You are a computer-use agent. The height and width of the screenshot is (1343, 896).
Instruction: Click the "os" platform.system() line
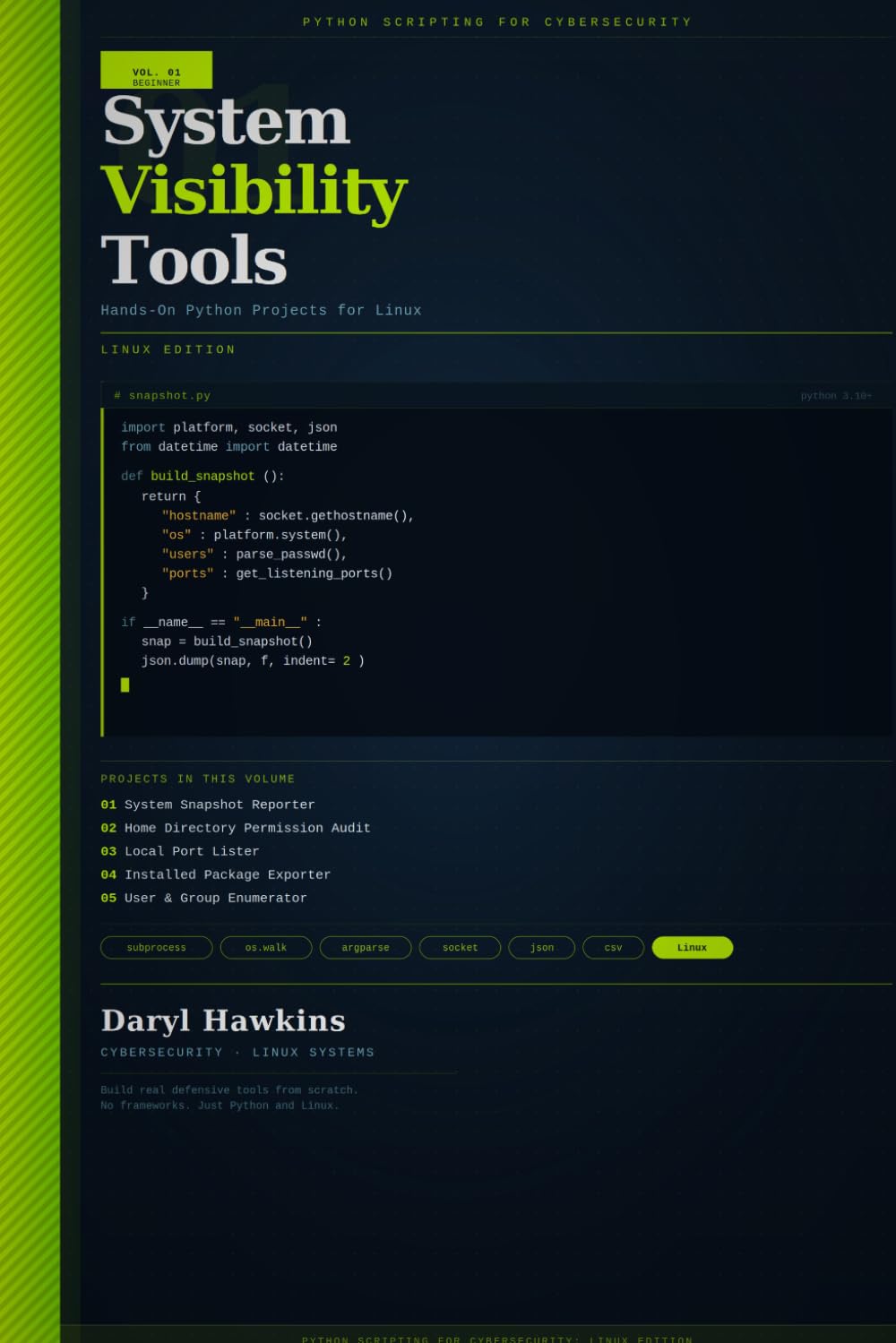click(254, 535)
